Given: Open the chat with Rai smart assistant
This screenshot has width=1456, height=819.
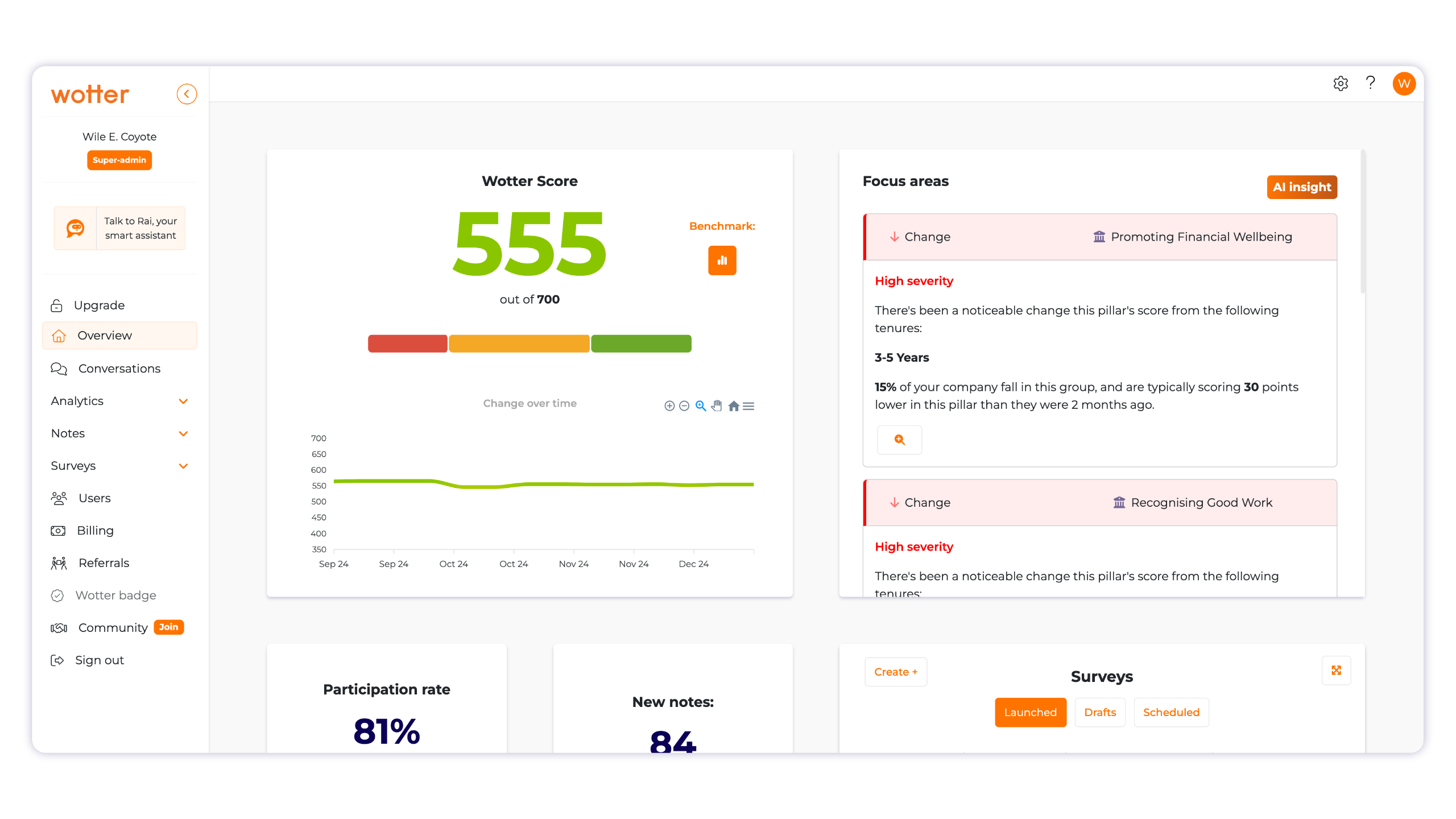Looking at the screenshot, I should click(x=119, y=227).
